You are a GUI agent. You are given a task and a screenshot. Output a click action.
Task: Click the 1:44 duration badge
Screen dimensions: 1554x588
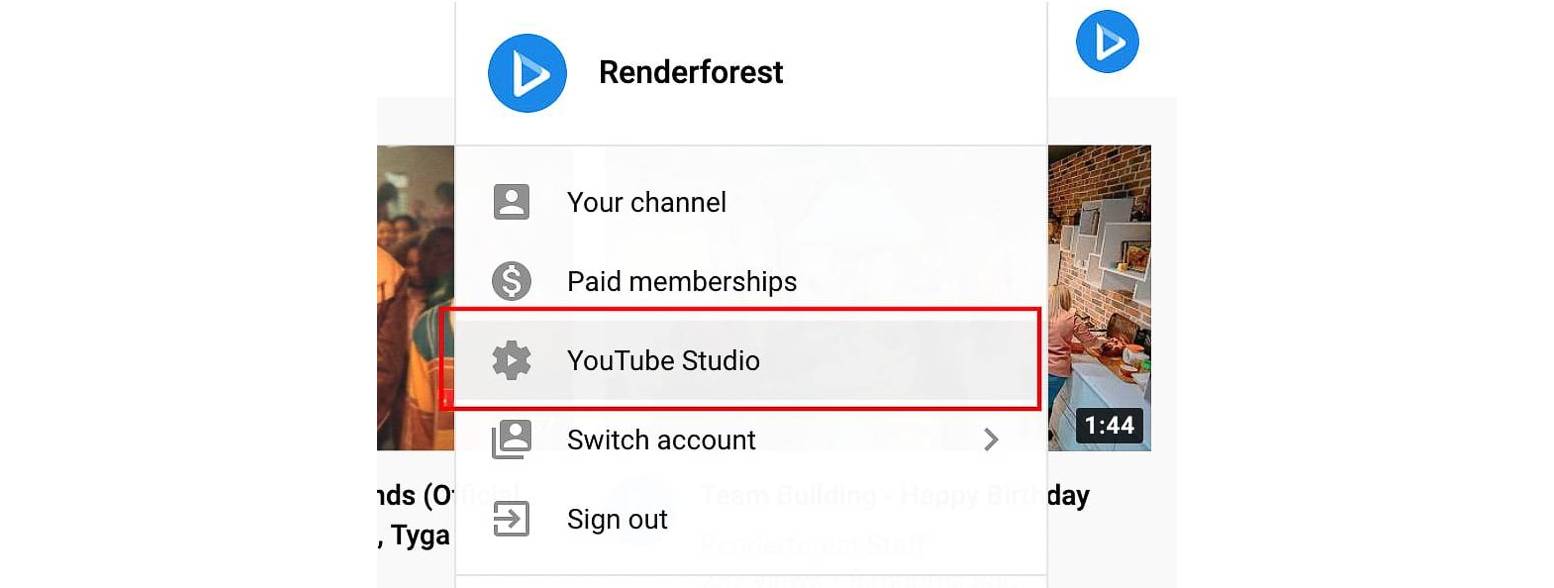[x=1110, y=426]
